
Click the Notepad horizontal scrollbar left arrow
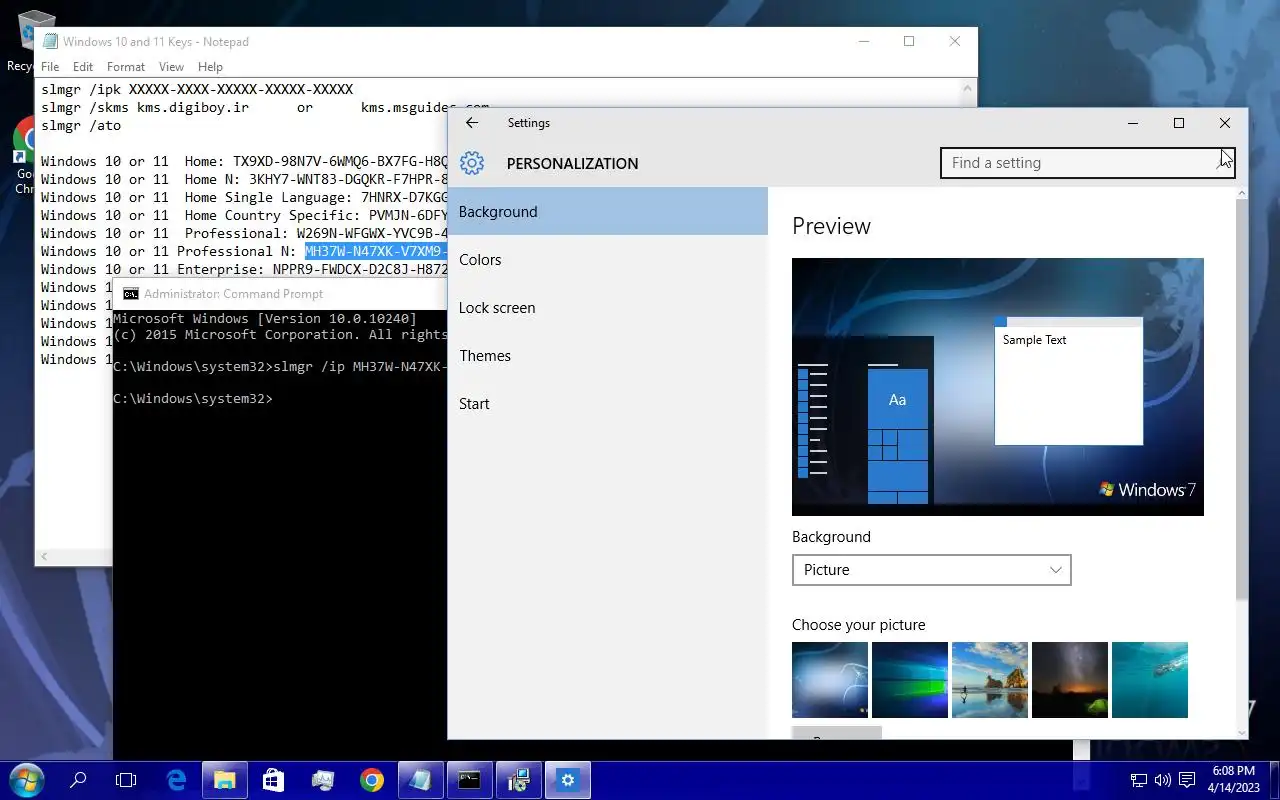43,556
